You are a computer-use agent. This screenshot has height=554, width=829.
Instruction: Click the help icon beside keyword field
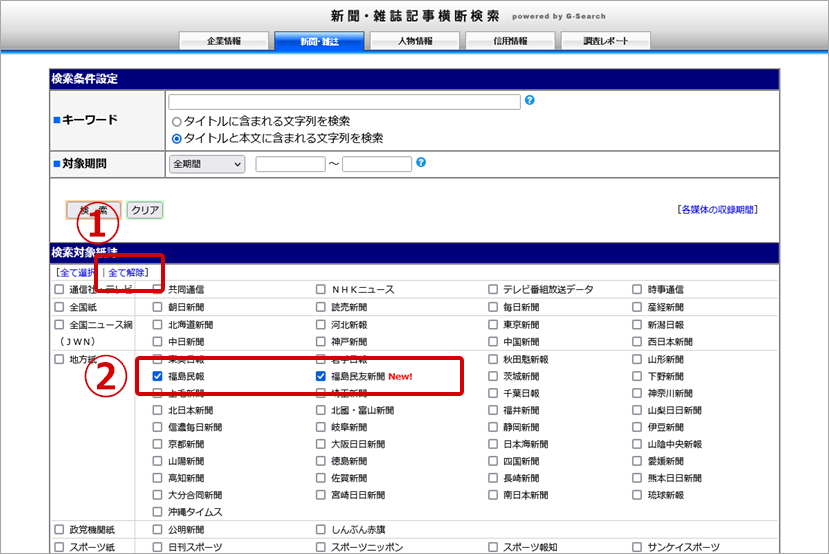coord(530,101)
